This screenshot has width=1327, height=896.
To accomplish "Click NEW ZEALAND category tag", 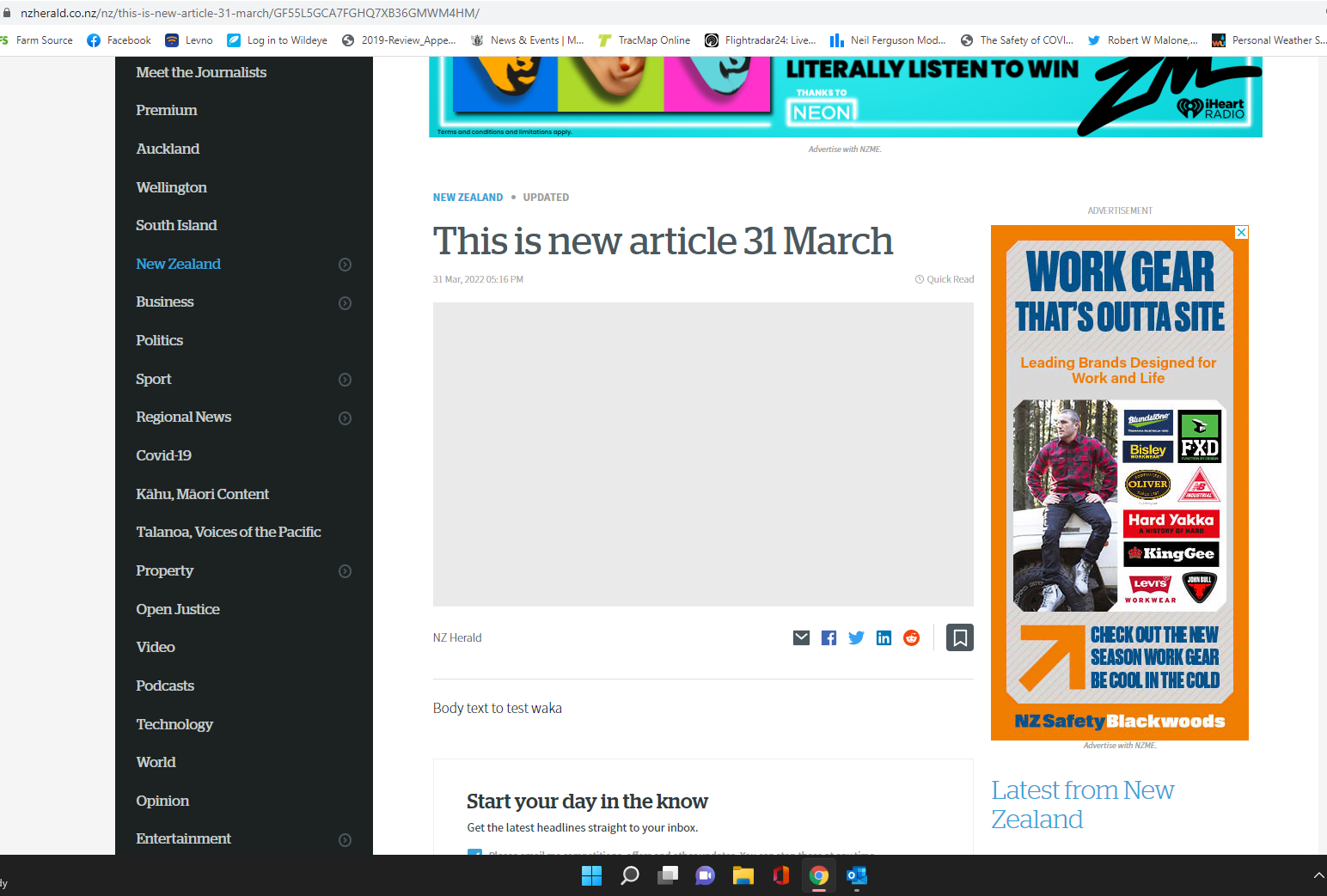I will coord(468,198).
